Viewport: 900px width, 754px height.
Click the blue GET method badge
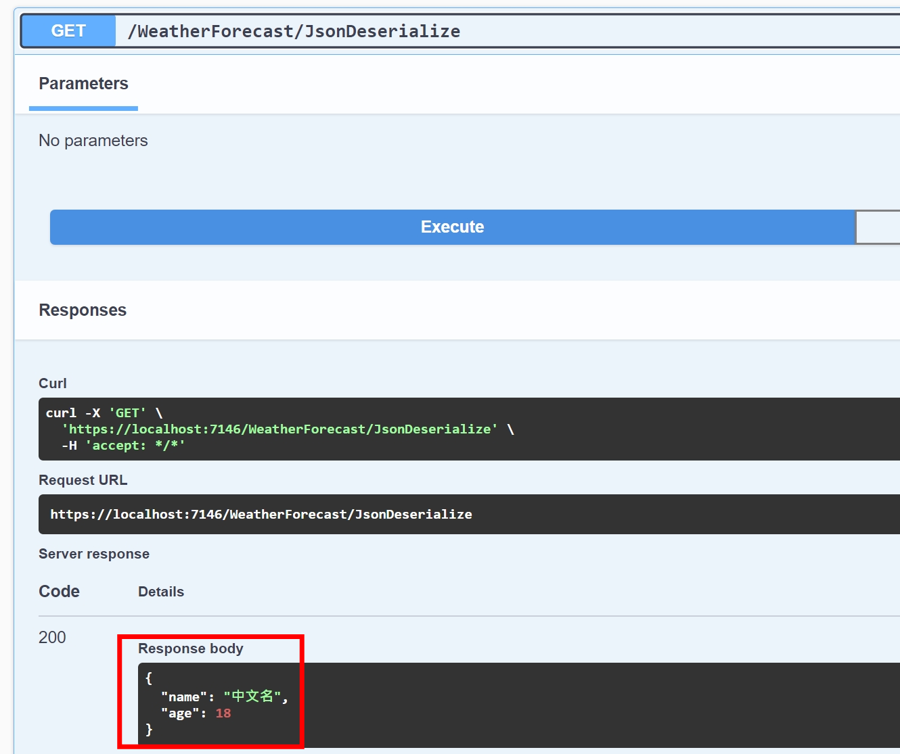(x=68, y=30)
